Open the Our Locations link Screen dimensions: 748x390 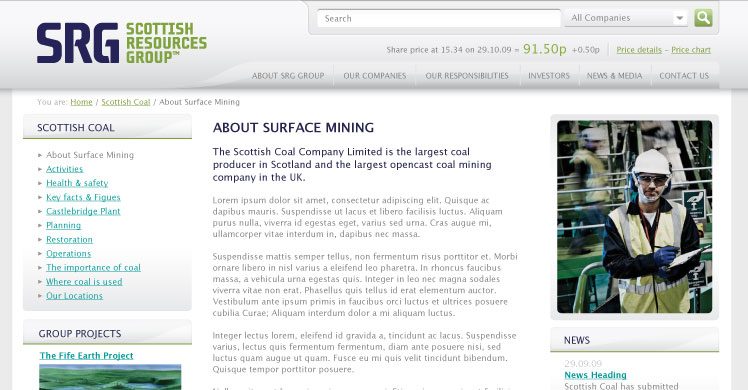pos(74,296)
